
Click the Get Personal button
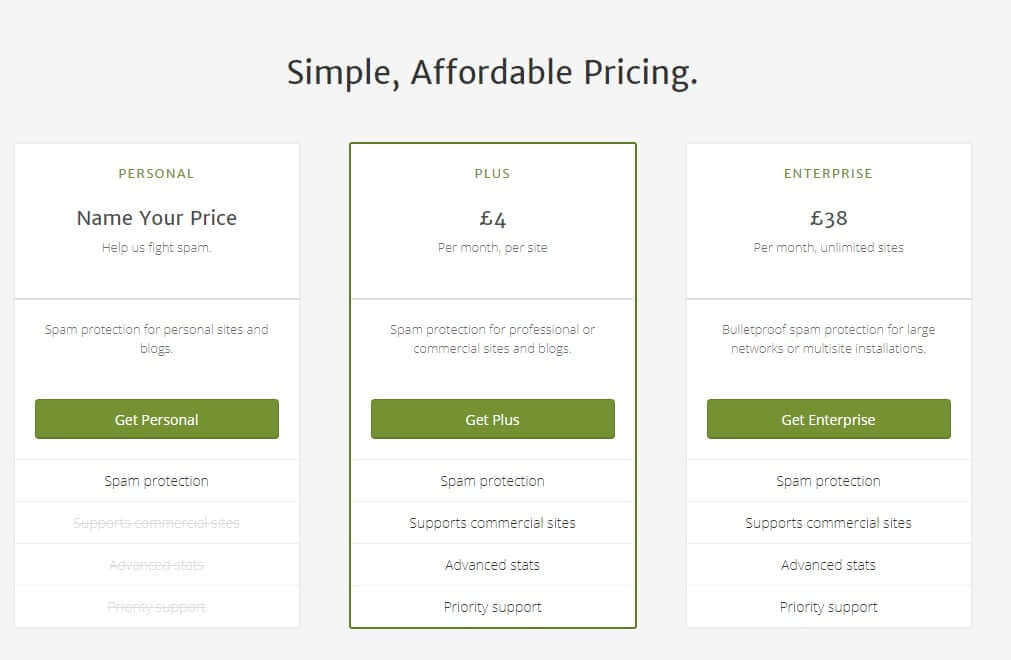pos(157,419)
